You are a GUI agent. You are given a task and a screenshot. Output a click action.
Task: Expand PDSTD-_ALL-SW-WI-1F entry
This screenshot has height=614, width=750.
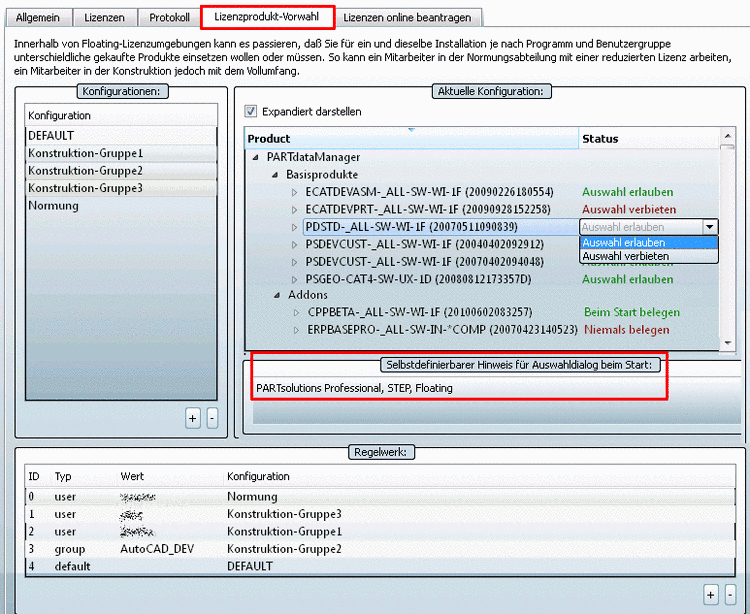[295, 228]
